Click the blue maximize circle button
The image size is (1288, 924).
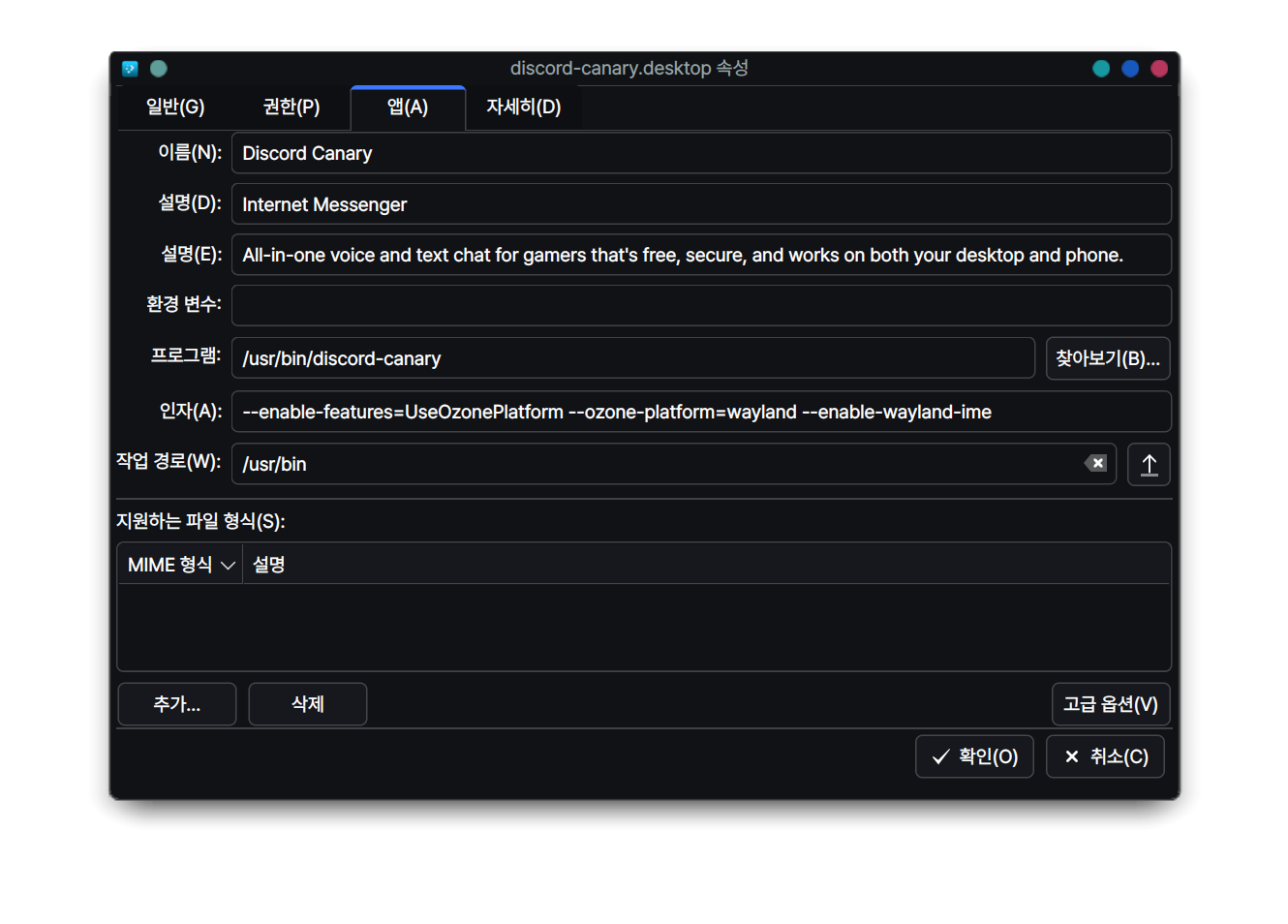[1130, 69]
